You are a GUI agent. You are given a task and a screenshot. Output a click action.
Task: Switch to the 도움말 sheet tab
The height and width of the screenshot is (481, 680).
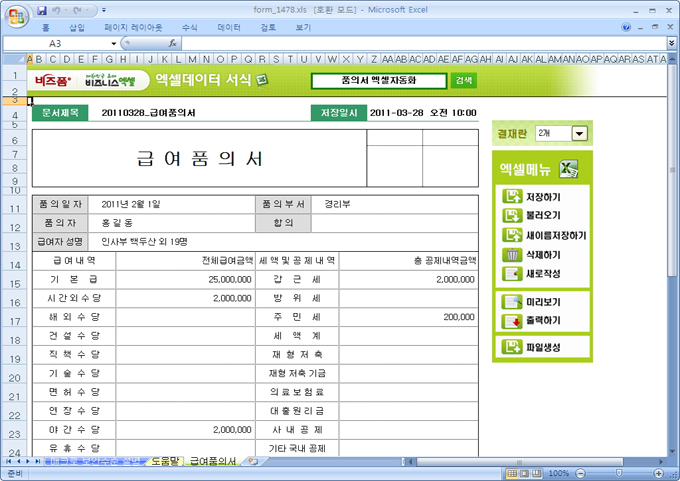[165, 461]
